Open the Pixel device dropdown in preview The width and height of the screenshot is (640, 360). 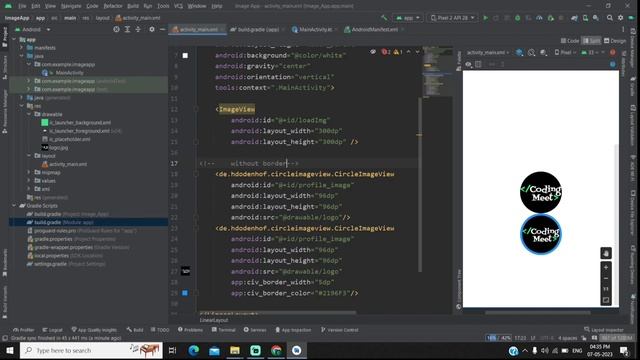pos(565,53)
